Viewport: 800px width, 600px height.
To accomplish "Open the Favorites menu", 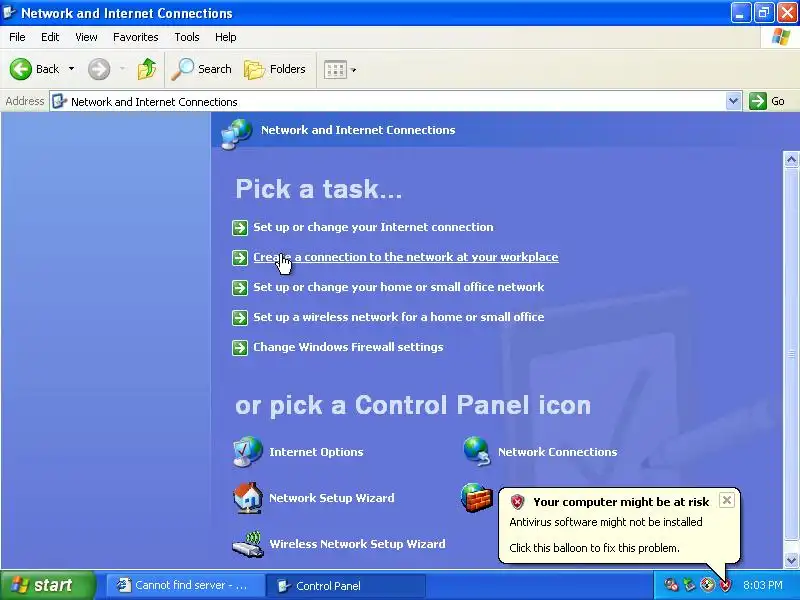I will pos(136,37).
